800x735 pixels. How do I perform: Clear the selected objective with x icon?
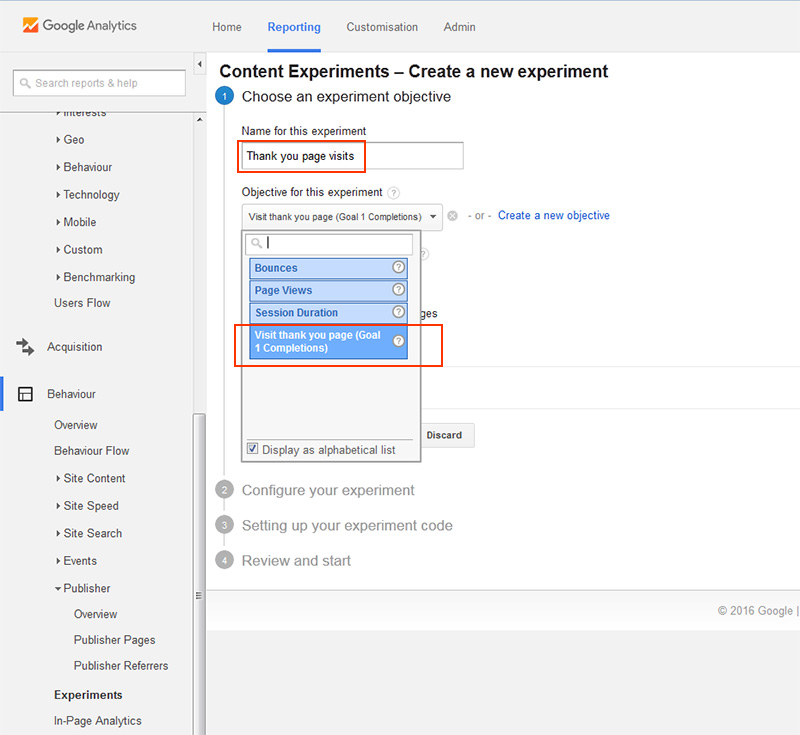pyautogui.click(x=453, y=216)
